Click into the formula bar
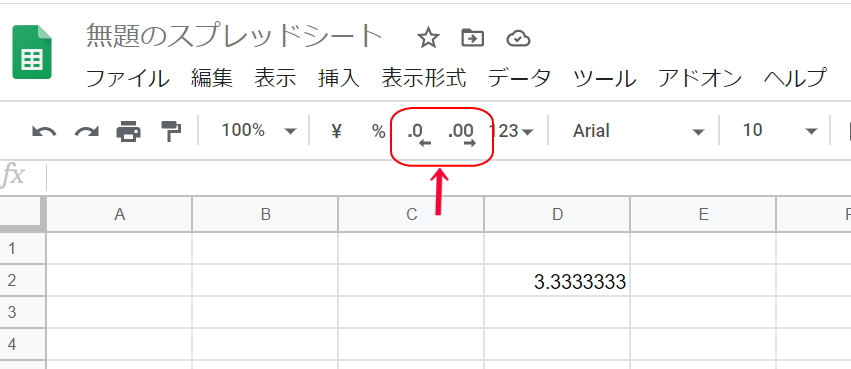851x369 pixels. tap(448, 177)
